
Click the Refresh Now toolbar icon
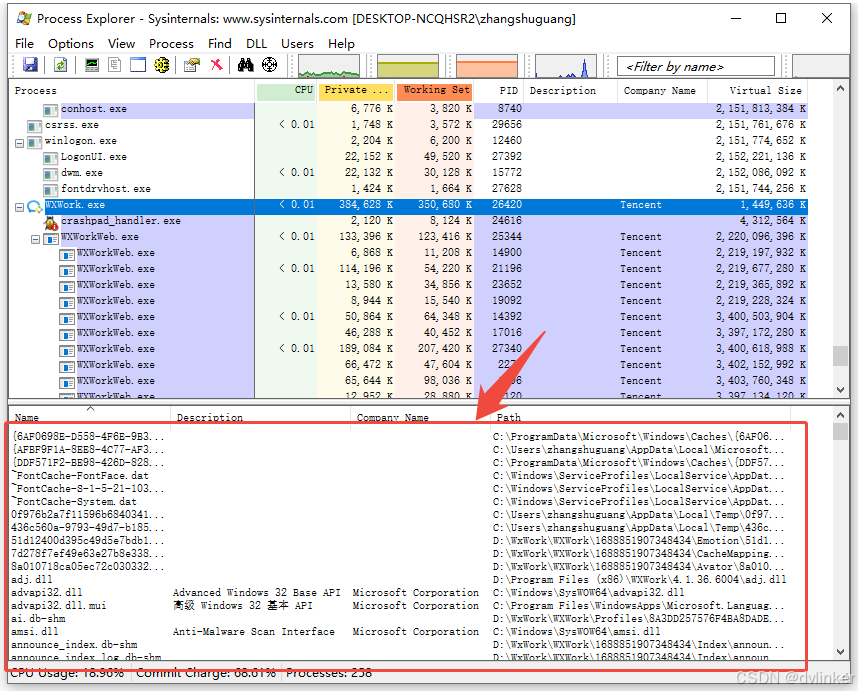pos(60,65)
